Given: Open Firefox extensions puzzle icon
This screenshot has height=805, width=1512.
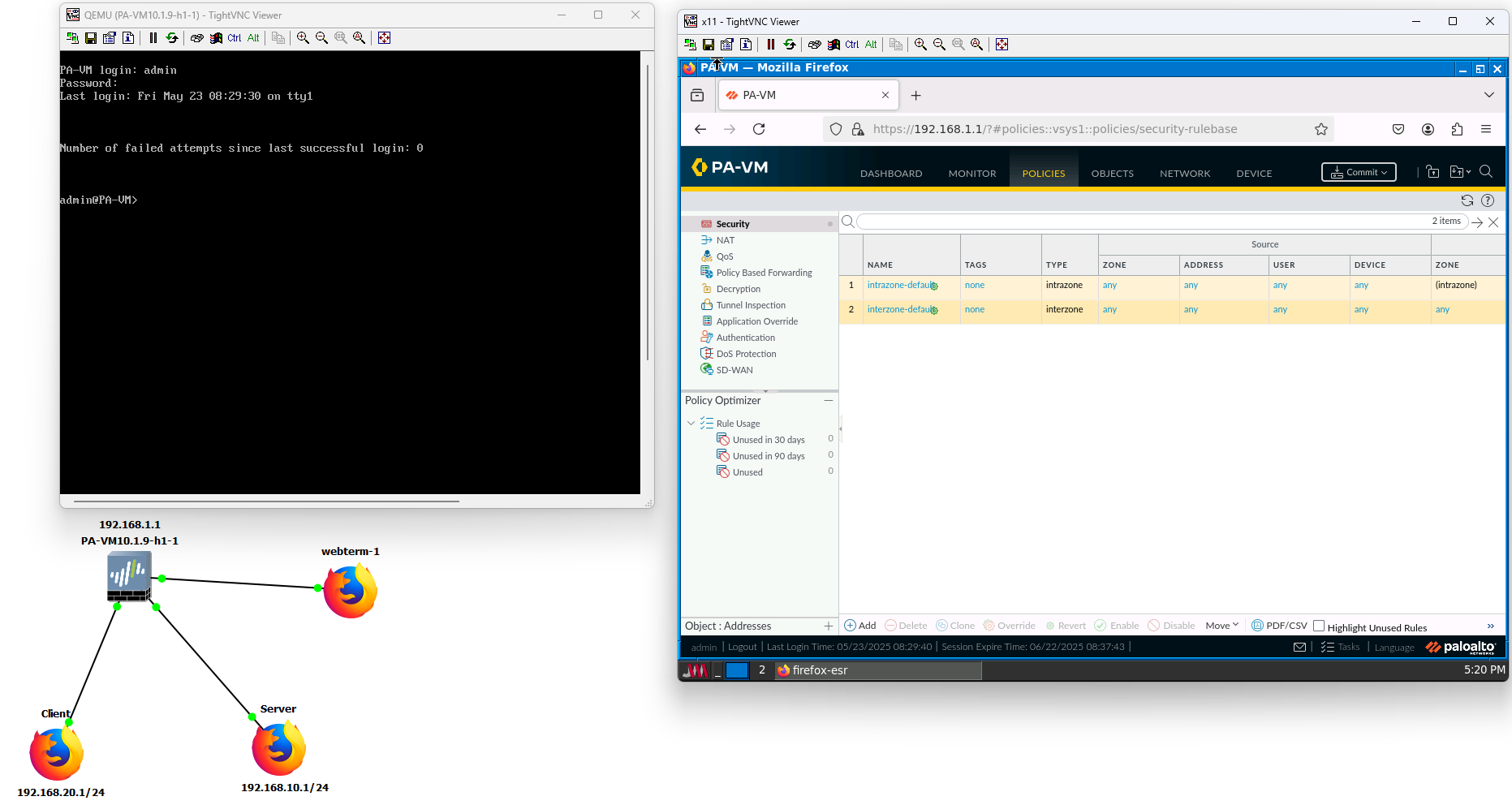Looking at the screenshot, I should 1458,129.
